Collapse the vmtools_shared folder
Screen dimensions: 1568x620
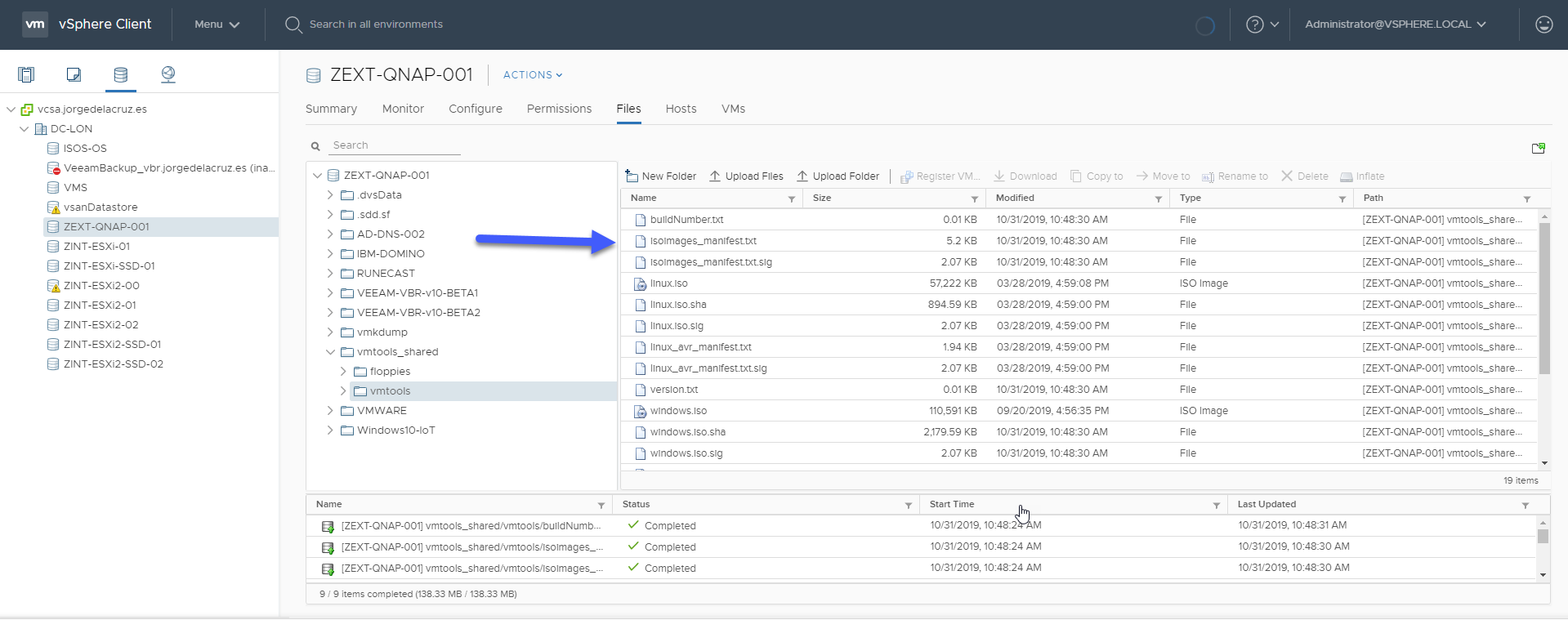coord(331,352)
